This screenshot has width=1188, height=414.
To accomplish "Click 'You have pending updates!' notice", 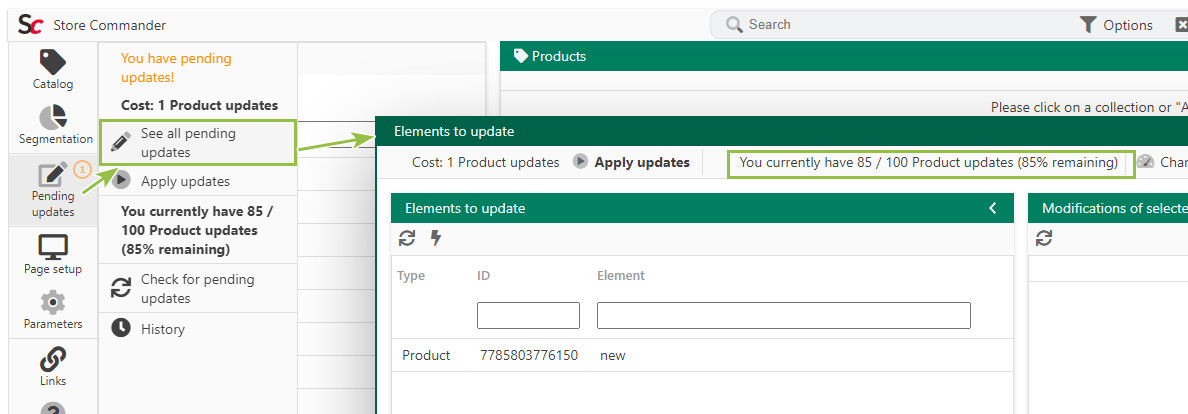I will point(176,67).
